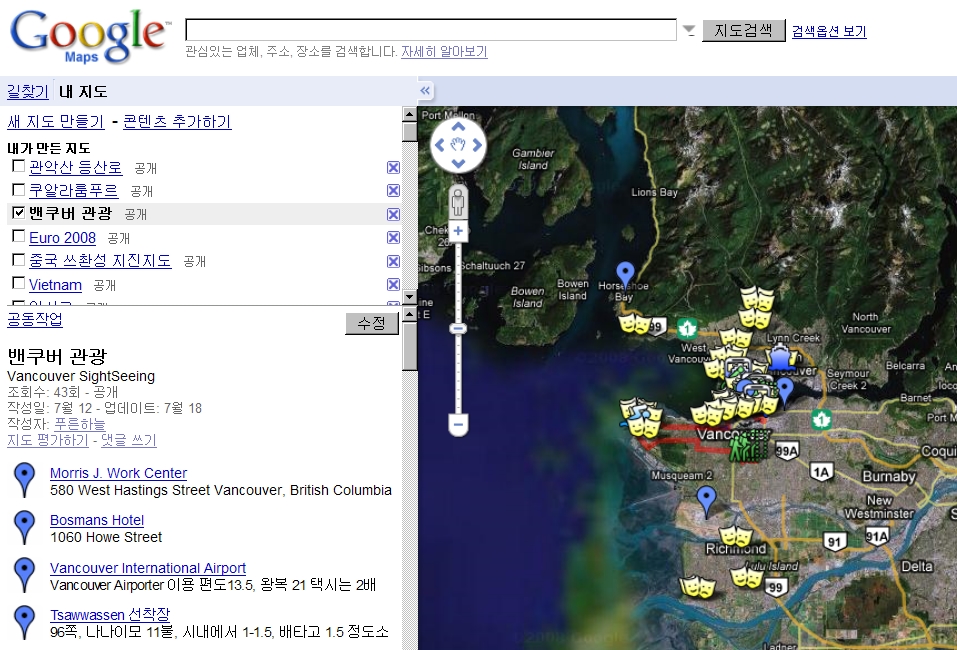Delete the 밴쿠버 관광 map with its X icon

point(394,214)
